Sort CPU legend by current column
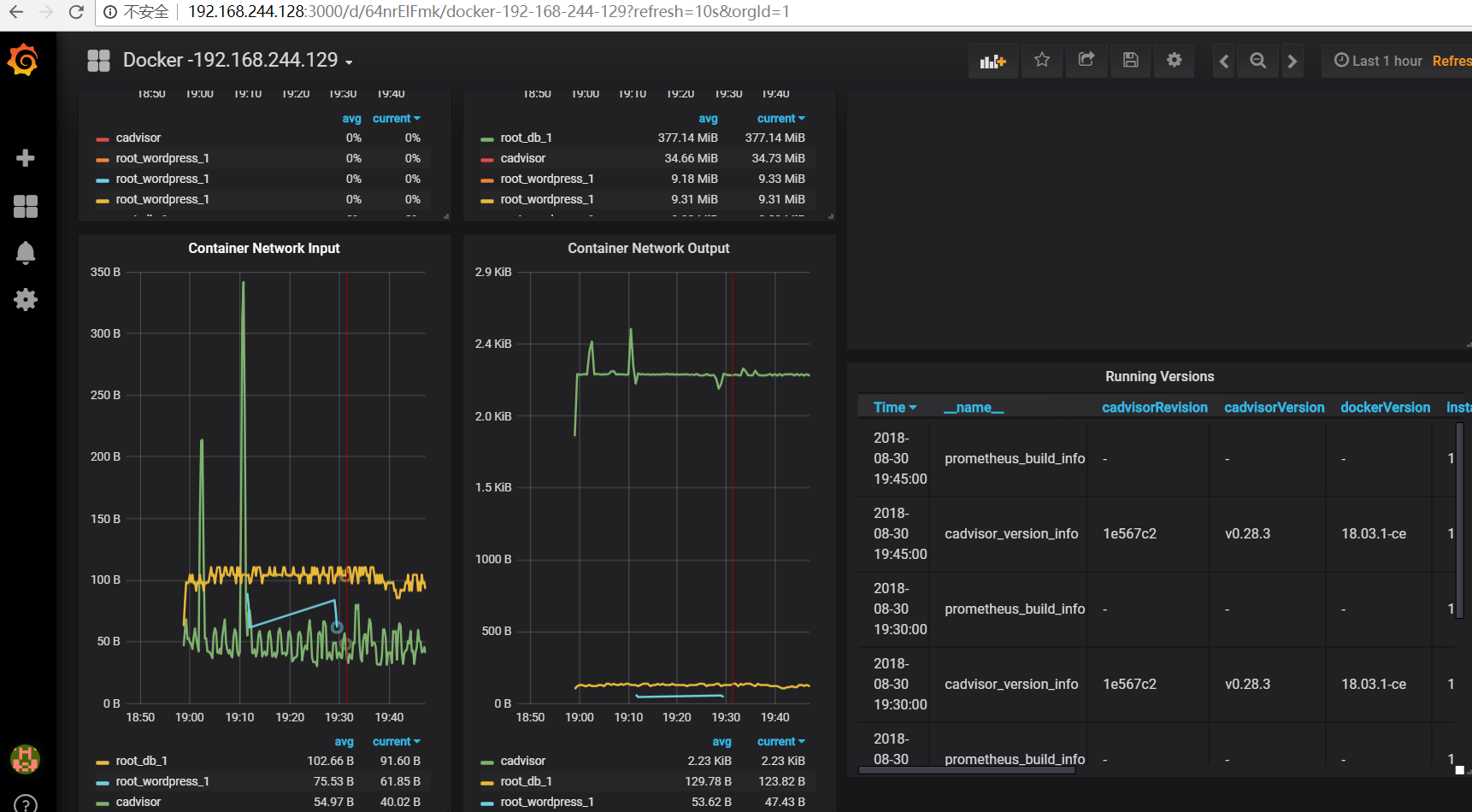This screenshot has width=1472, height=812. (x=397, y=119)
